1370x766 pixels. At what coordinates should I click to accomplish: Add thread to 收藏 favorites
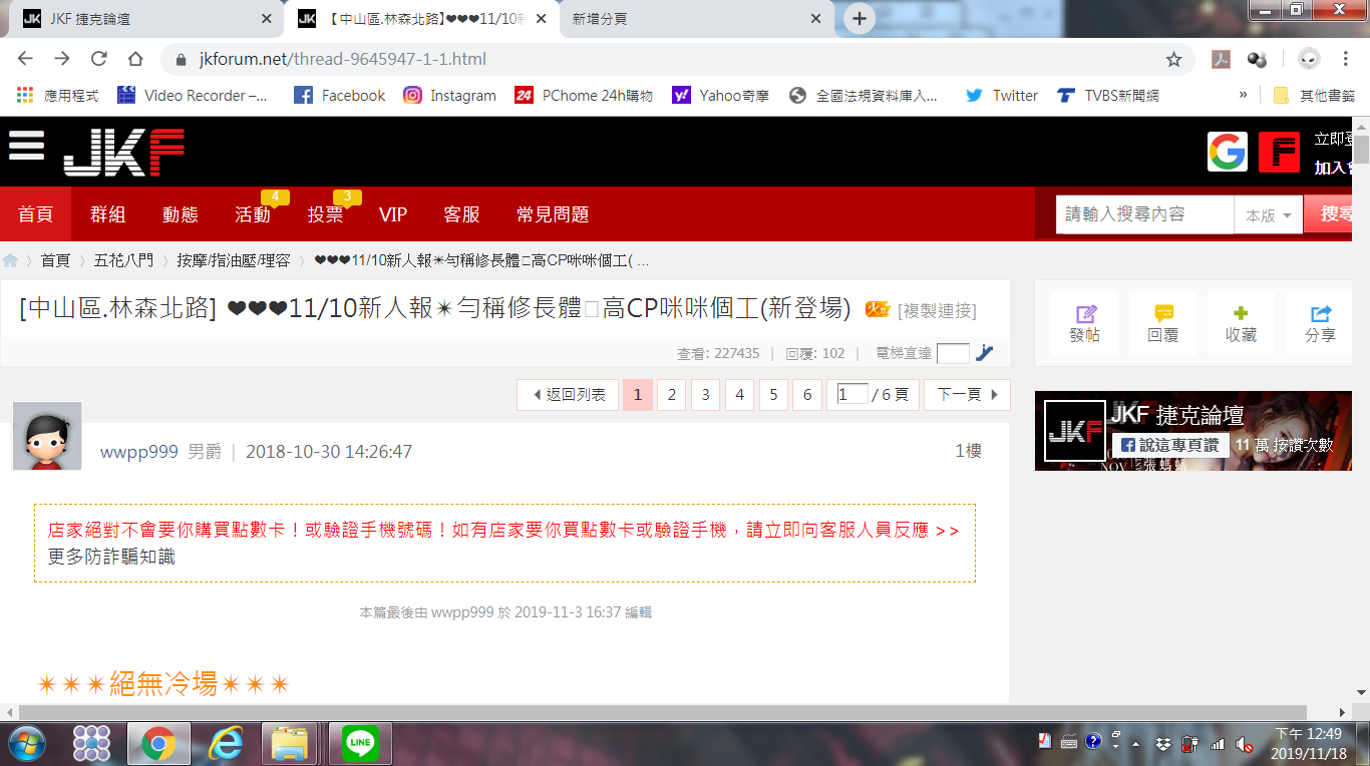1241,324
